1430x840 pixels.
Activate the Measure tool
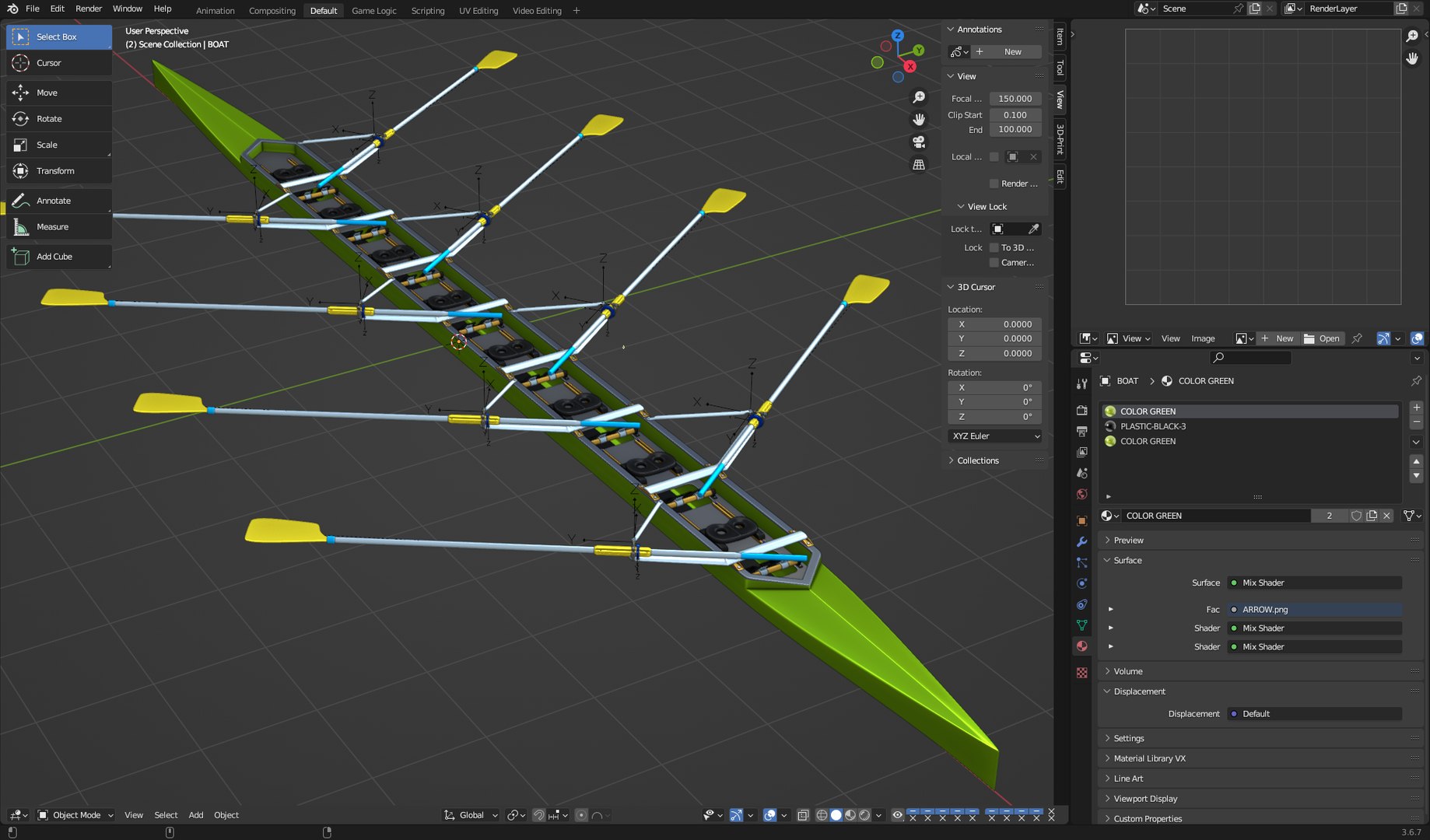click(x=59, y=227)
